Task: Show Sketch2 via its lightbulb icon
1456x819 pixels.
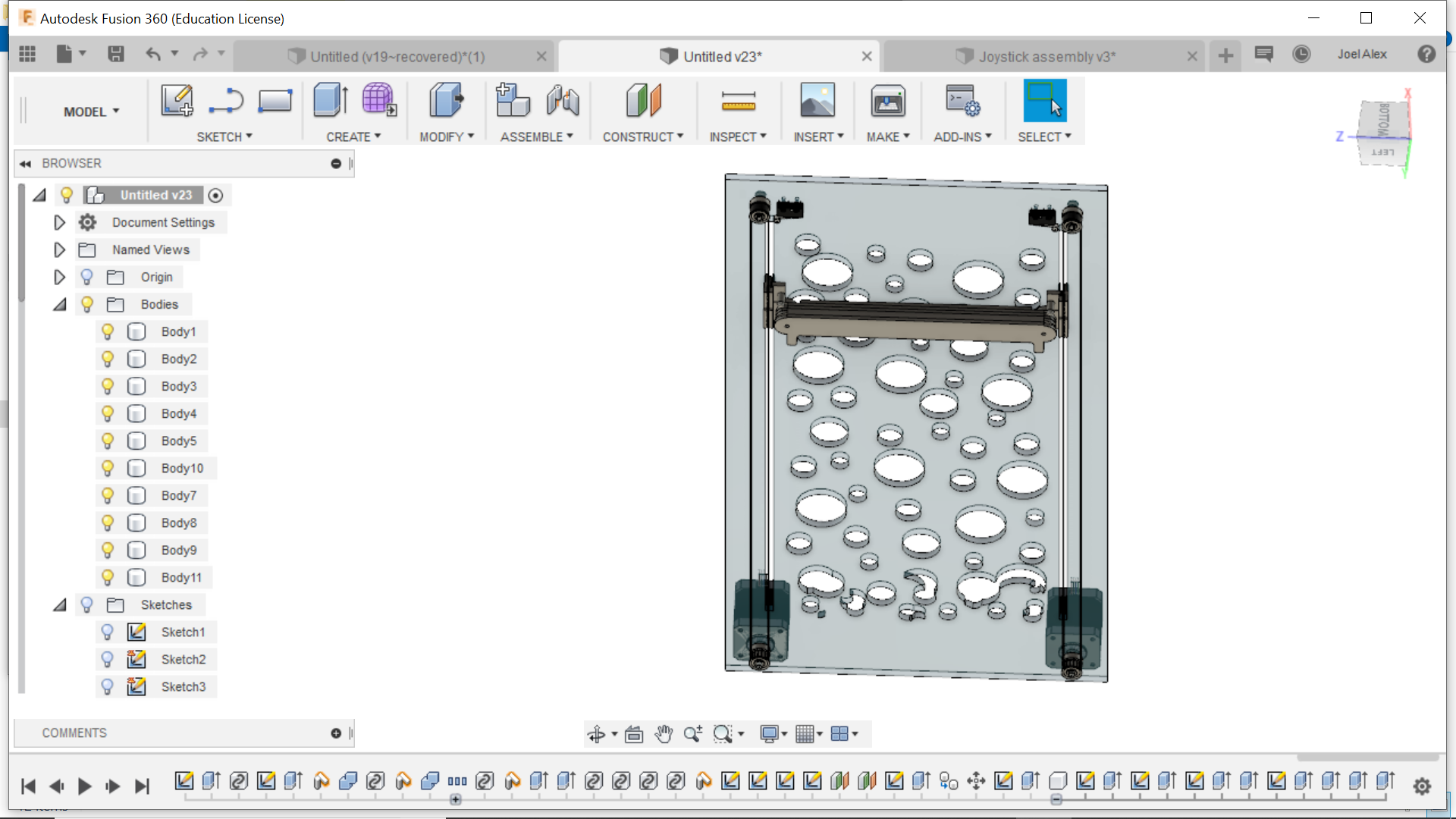Action: pyautogui.click(x=108, y=659)
